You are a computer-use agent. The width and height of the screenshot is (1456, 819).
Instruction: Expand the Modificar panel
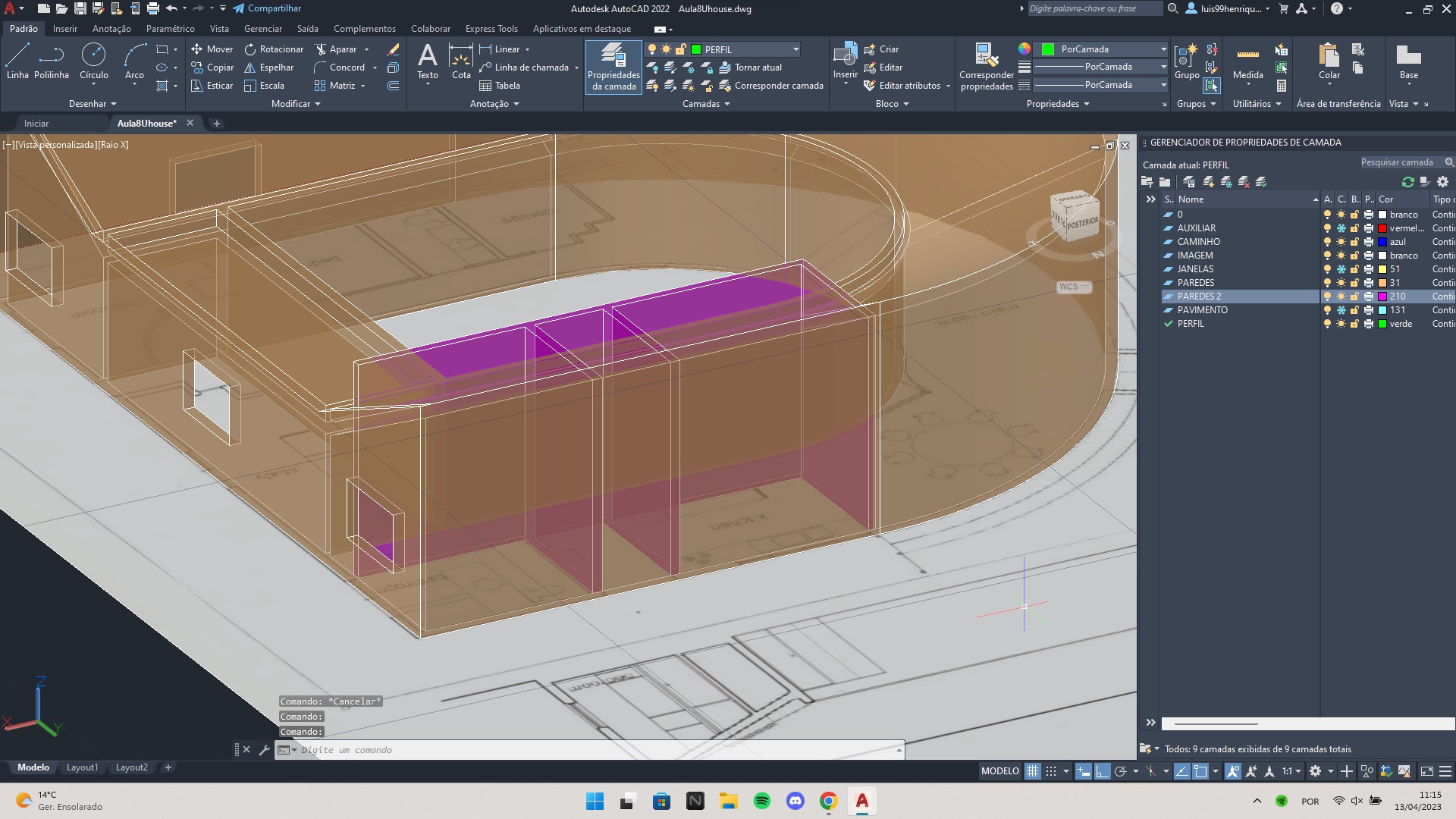296,104
